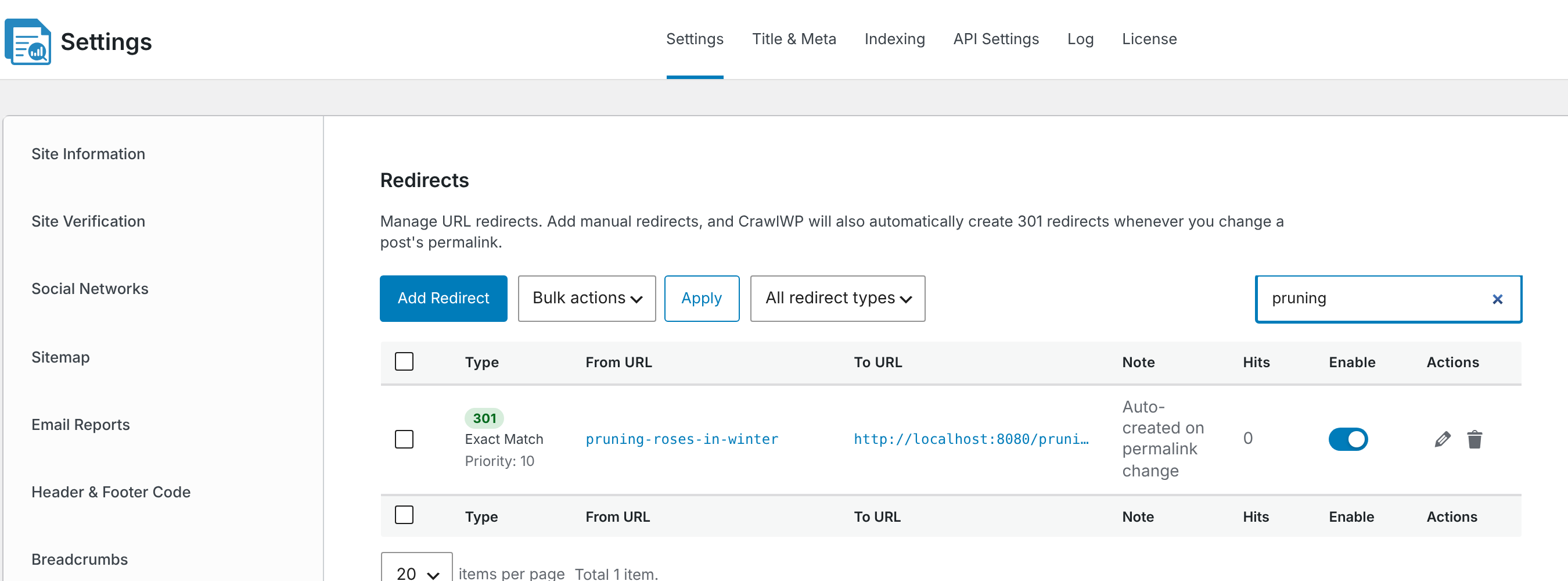Open Breadcrumbs in the sidebar
Screen dimensions: 1568x581
point(79,560)
